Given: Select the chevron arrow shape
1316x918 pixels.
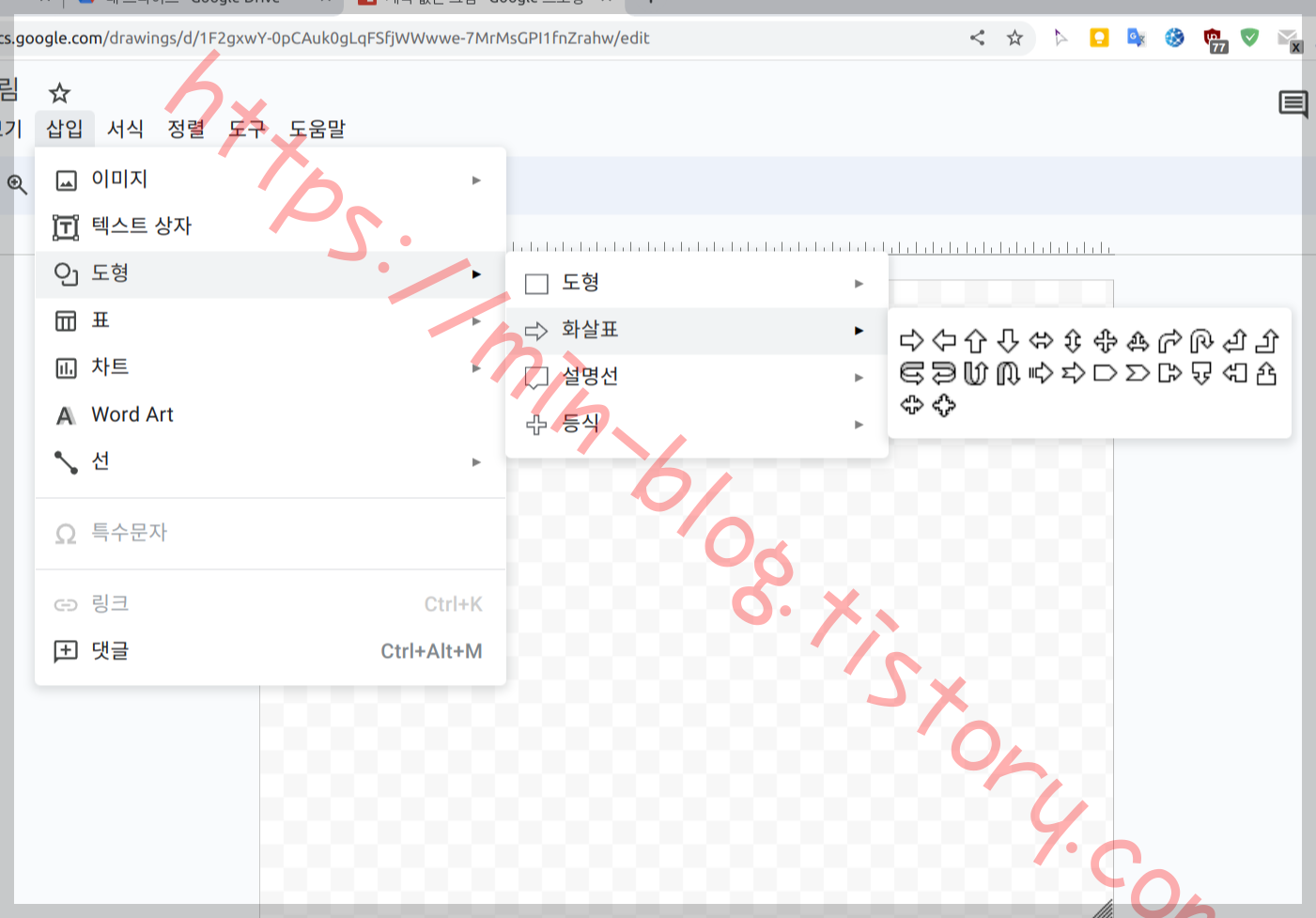Looking at the screenshot, I should (1138, 373).
